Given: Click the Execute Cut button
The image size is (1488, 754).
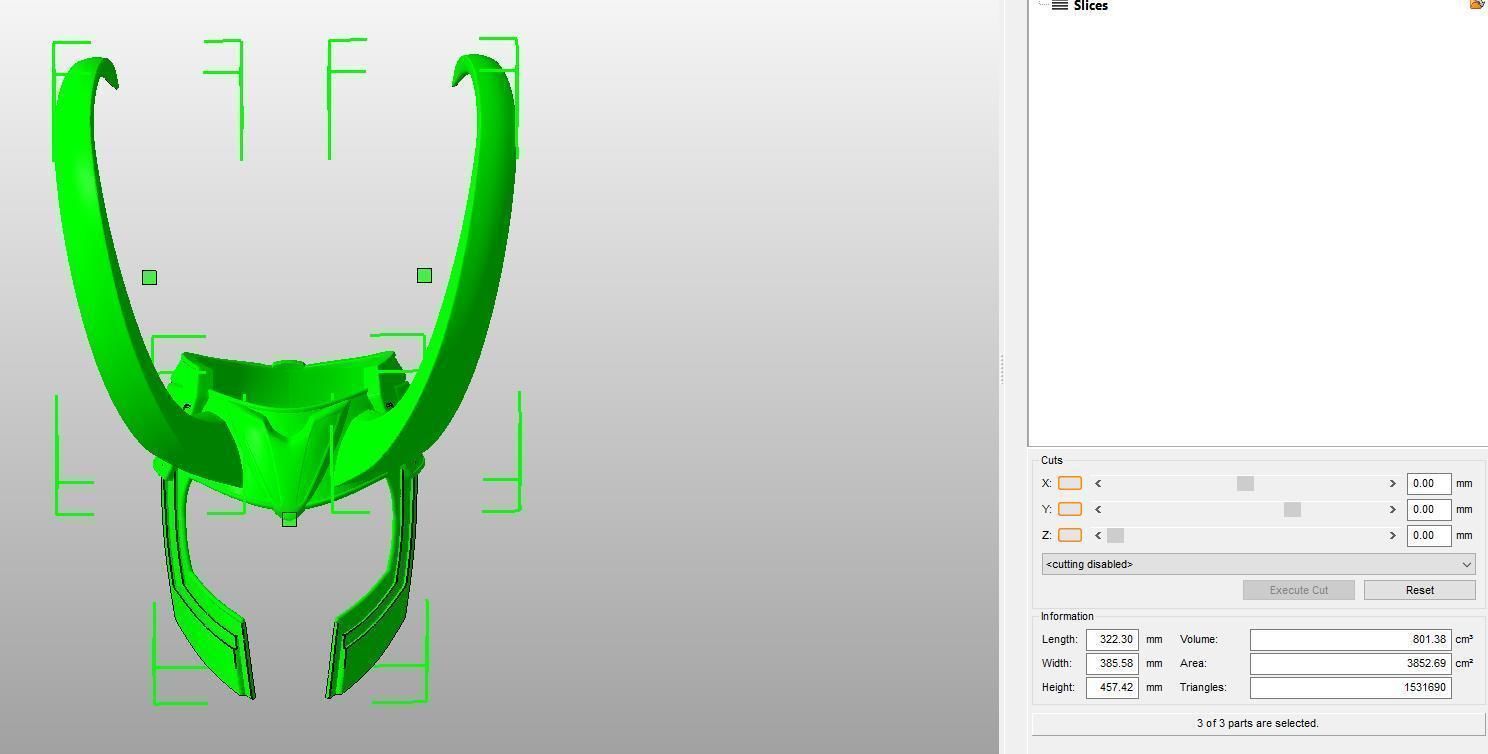Looking at the screenshot, I should point(1298,590).
